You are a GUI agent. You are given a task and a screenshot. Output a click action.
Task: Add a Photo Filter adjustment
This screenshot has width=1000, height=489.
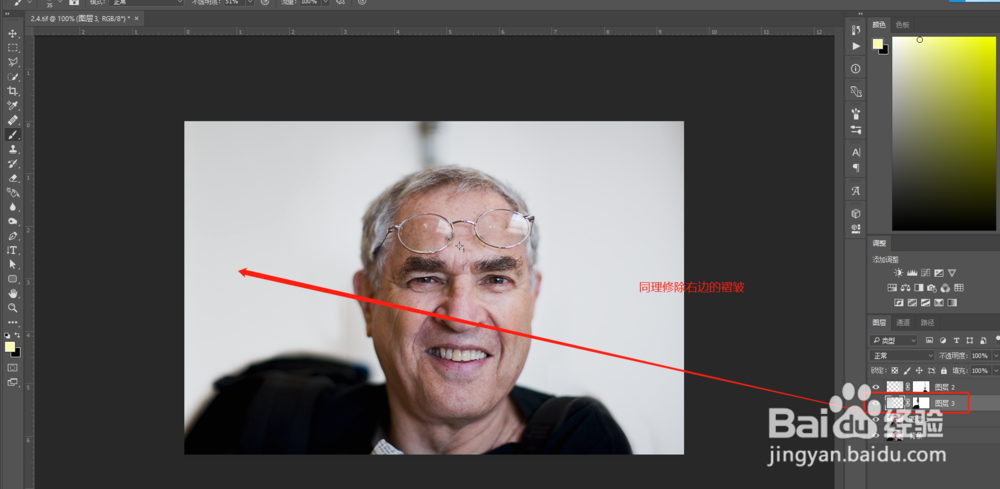click(932, 288)
